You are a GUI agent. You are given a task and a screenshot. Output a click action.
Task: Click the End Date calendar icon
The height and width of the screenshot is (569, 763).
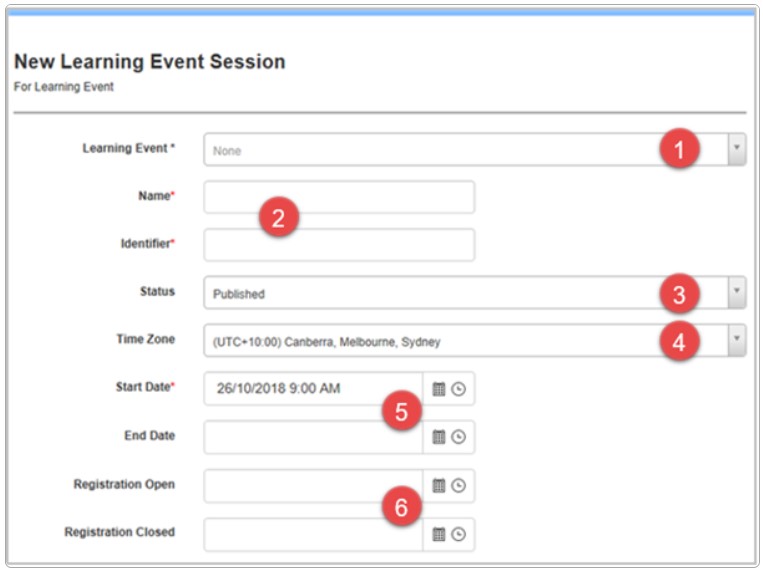438,437
